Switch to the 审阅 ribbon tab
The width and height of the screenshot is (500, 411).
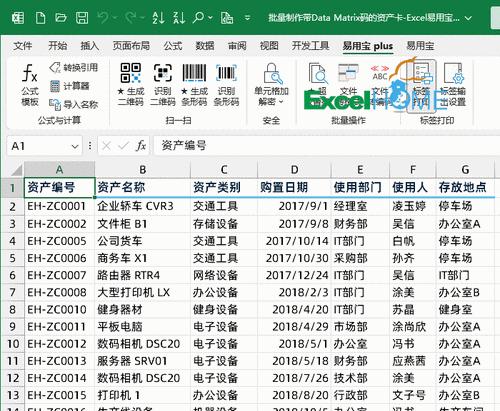[237, 46]
